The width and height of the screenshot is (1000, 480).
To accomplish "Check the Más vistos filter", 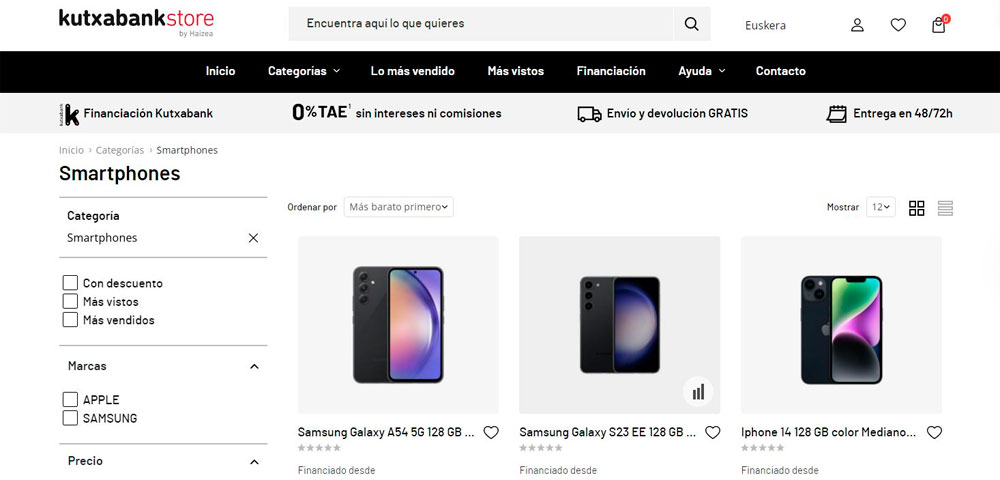I will (70, 301).
